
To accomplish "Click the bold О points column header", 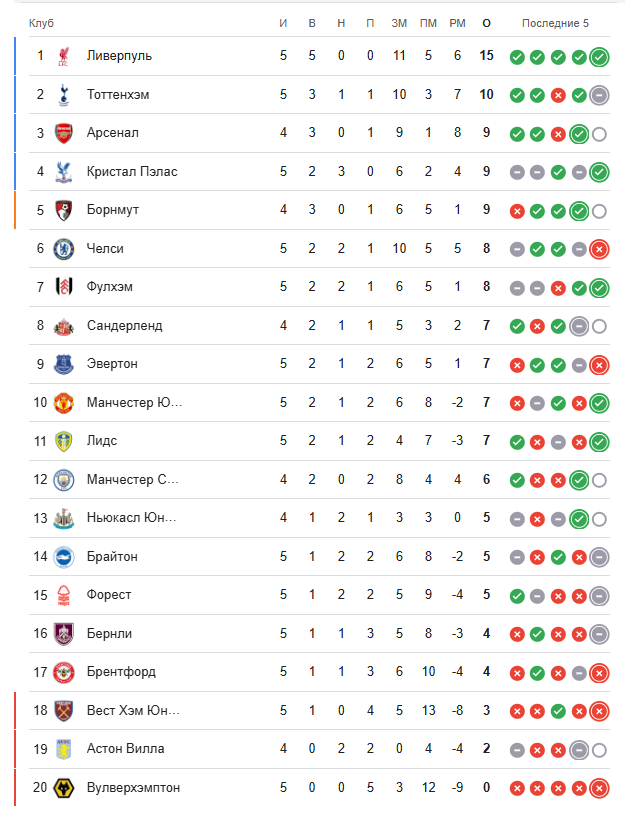I will [x=486, y=23].
